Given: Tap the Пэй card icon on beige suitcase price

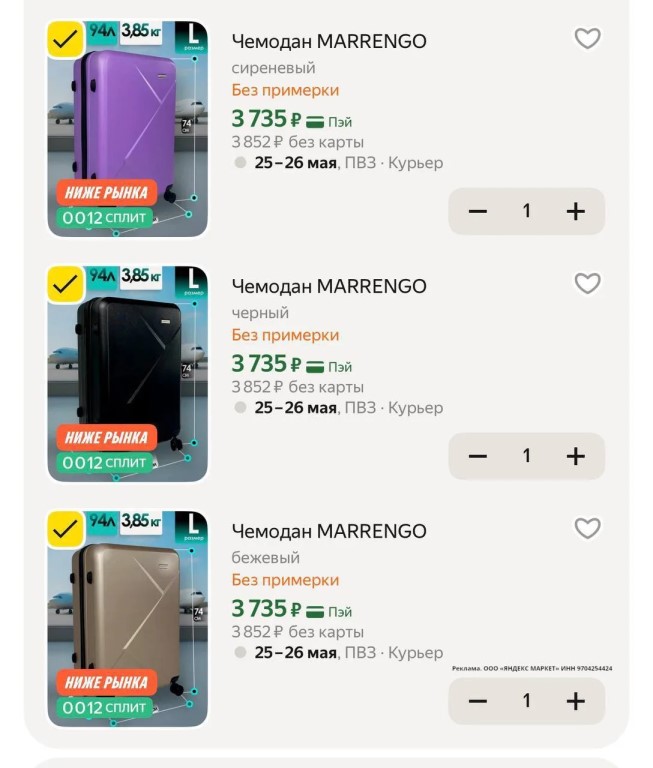Looking at the screenshot, I should (x=316, y=612).
